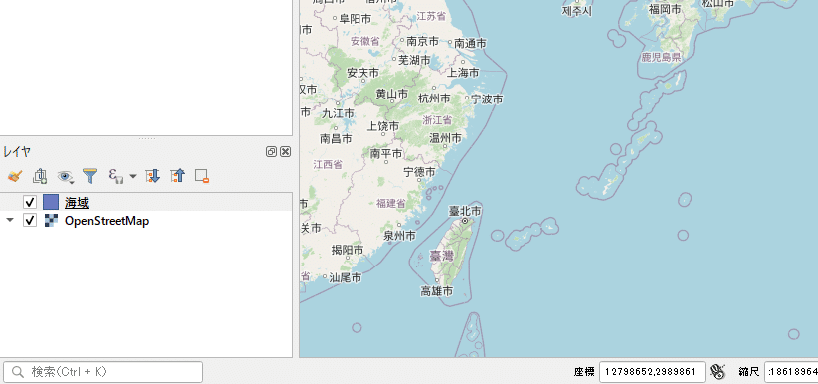This screenshot has width=818, height=384.
Task: Click 福建省 label on the map
Action: (x=390, y=203)
